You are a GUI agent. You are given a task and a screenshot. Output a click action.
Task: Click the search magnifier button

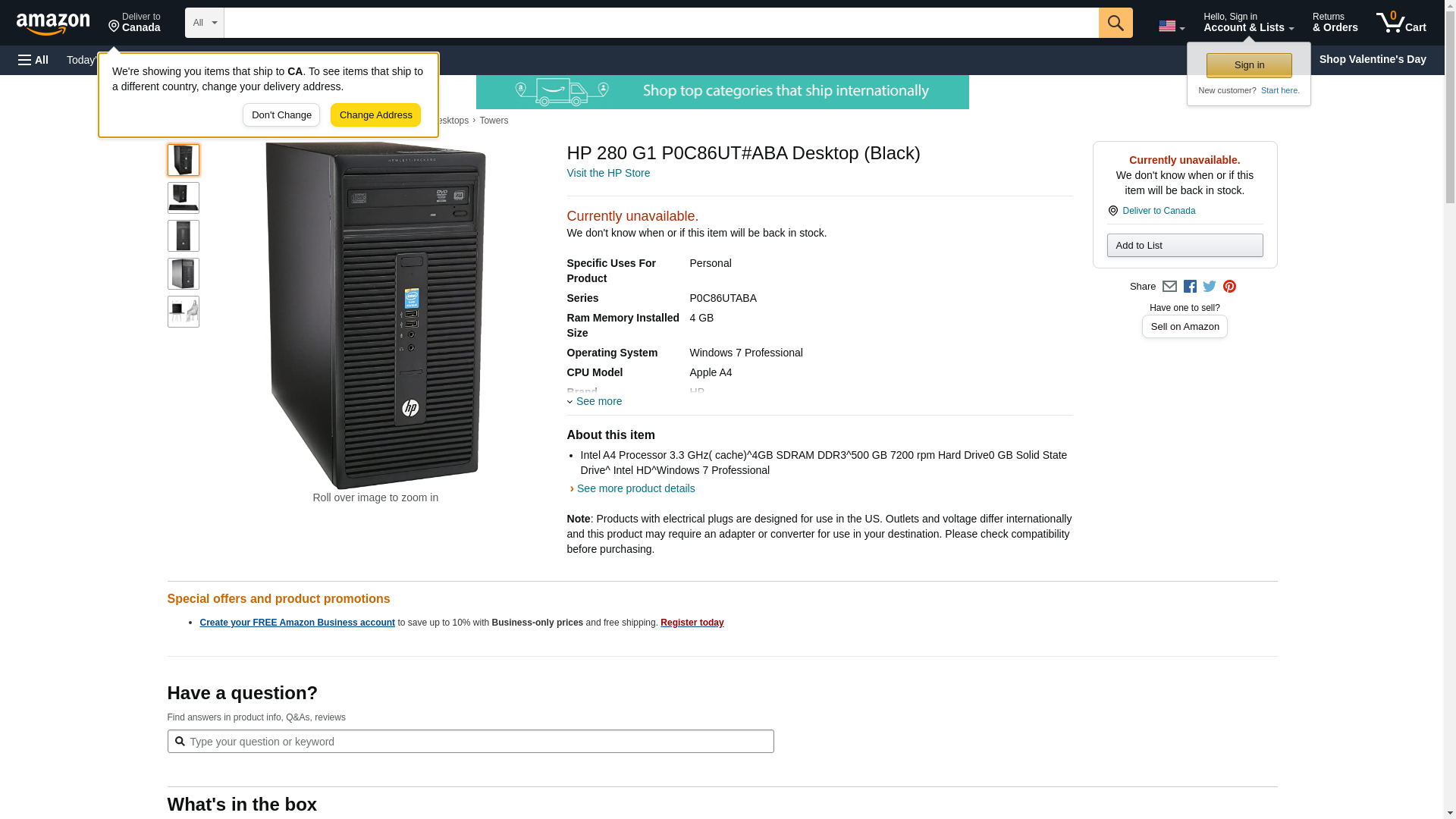click(x=1115, y=23)
